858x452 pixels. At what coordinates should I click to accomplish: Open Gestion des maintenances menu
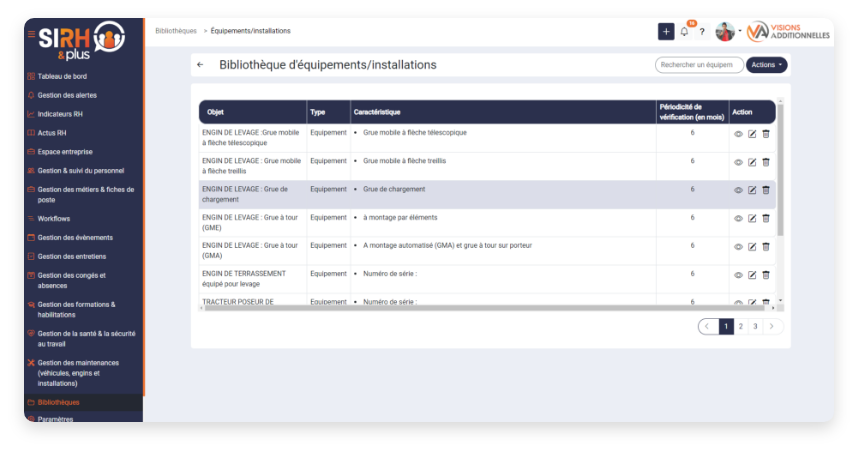(78, 373)
